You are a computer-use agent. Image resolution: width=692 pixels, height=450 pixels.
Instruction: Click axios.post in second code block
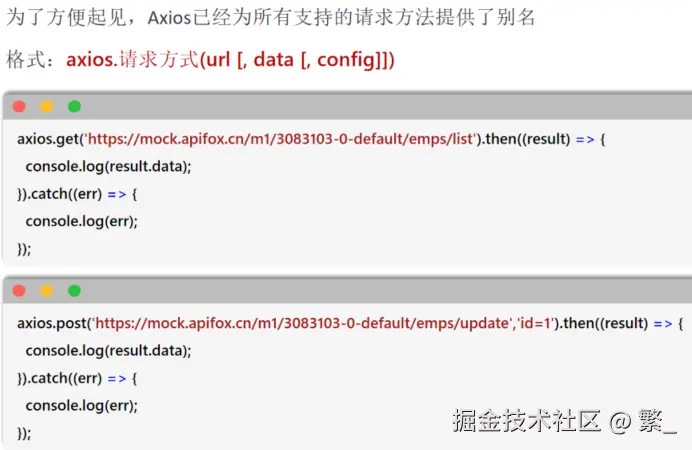[x=52, y=323]
